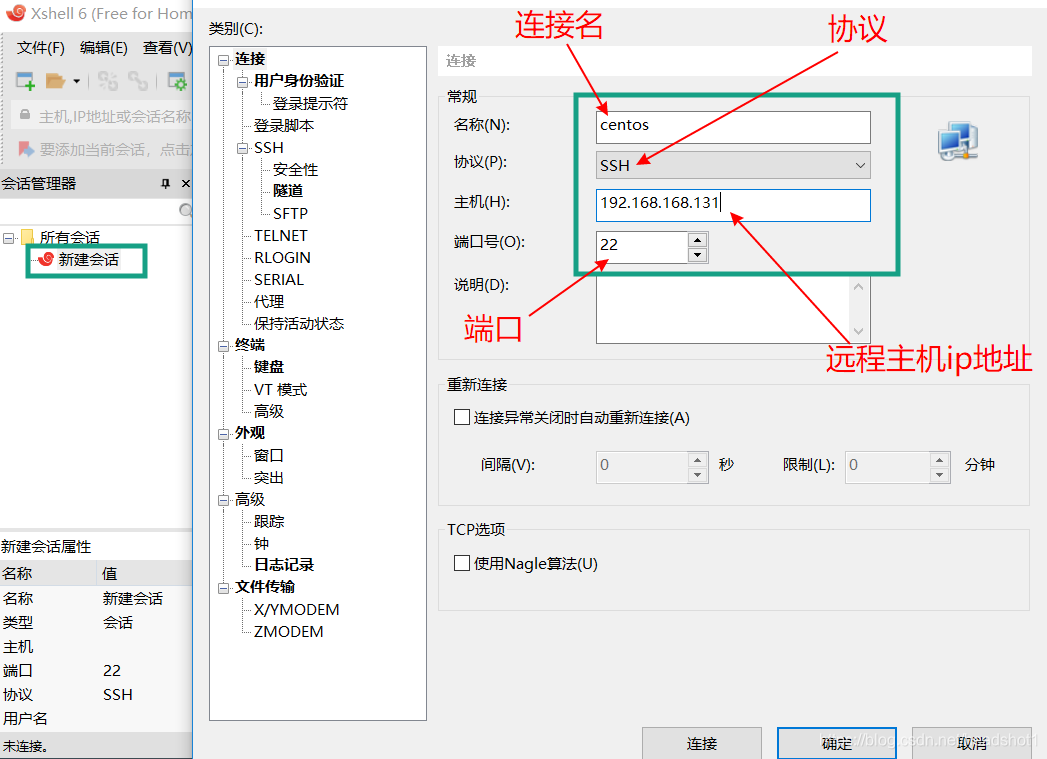1047x759 pixels.
Task: Select 键盘 under 终端
Action: (x=269, y=367)
